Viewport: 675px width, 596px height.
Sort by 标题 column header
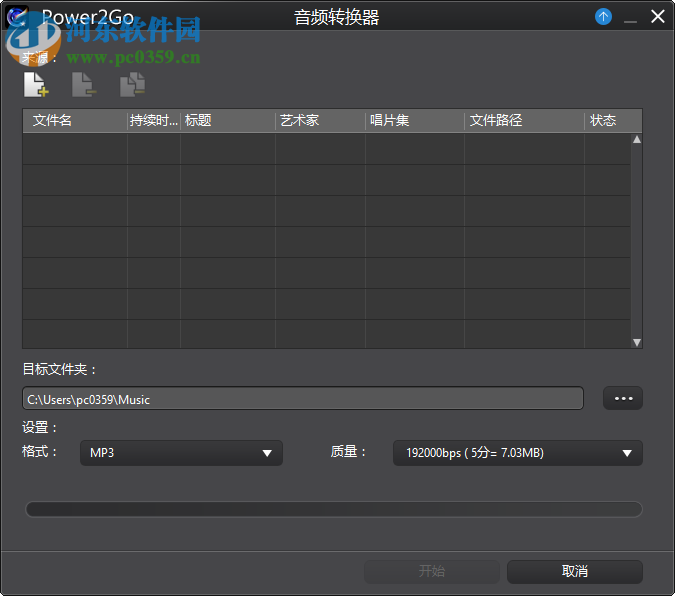pyautogui.click(x=228, y=121)
